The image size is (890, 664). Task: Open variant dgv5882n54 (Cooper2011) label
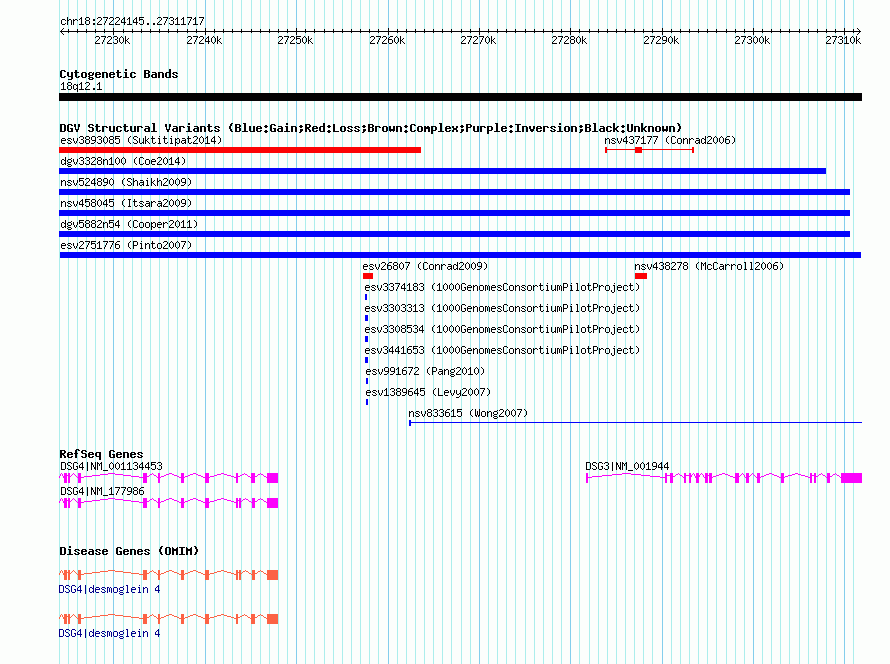coord(129,224)
